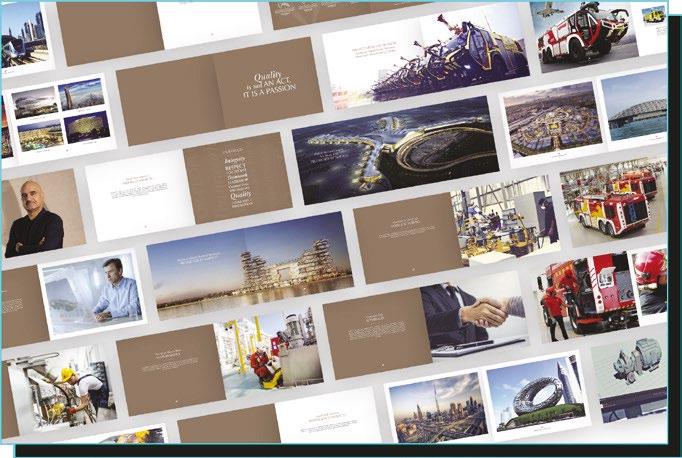Open the brown text page left of handshake
Viewport: 682px width, 458px height.
tap(377, 334)
